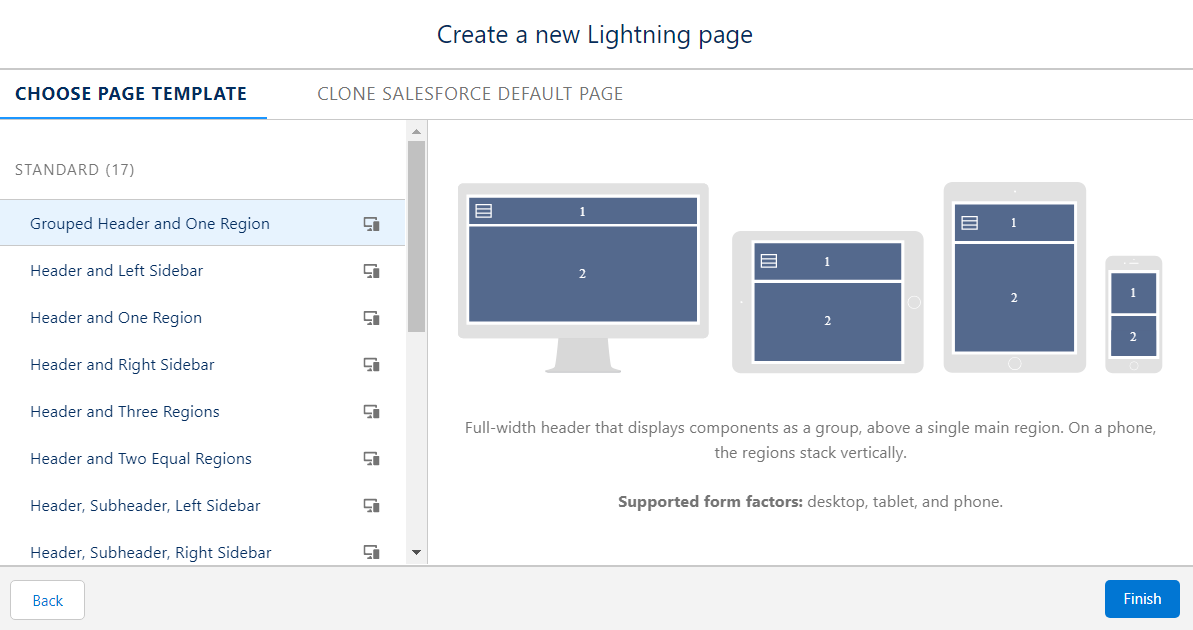The height and width of the screenshot is (630, 1193).
Task: Select the Header and Left Sidebar template
Action: [202, 271]
